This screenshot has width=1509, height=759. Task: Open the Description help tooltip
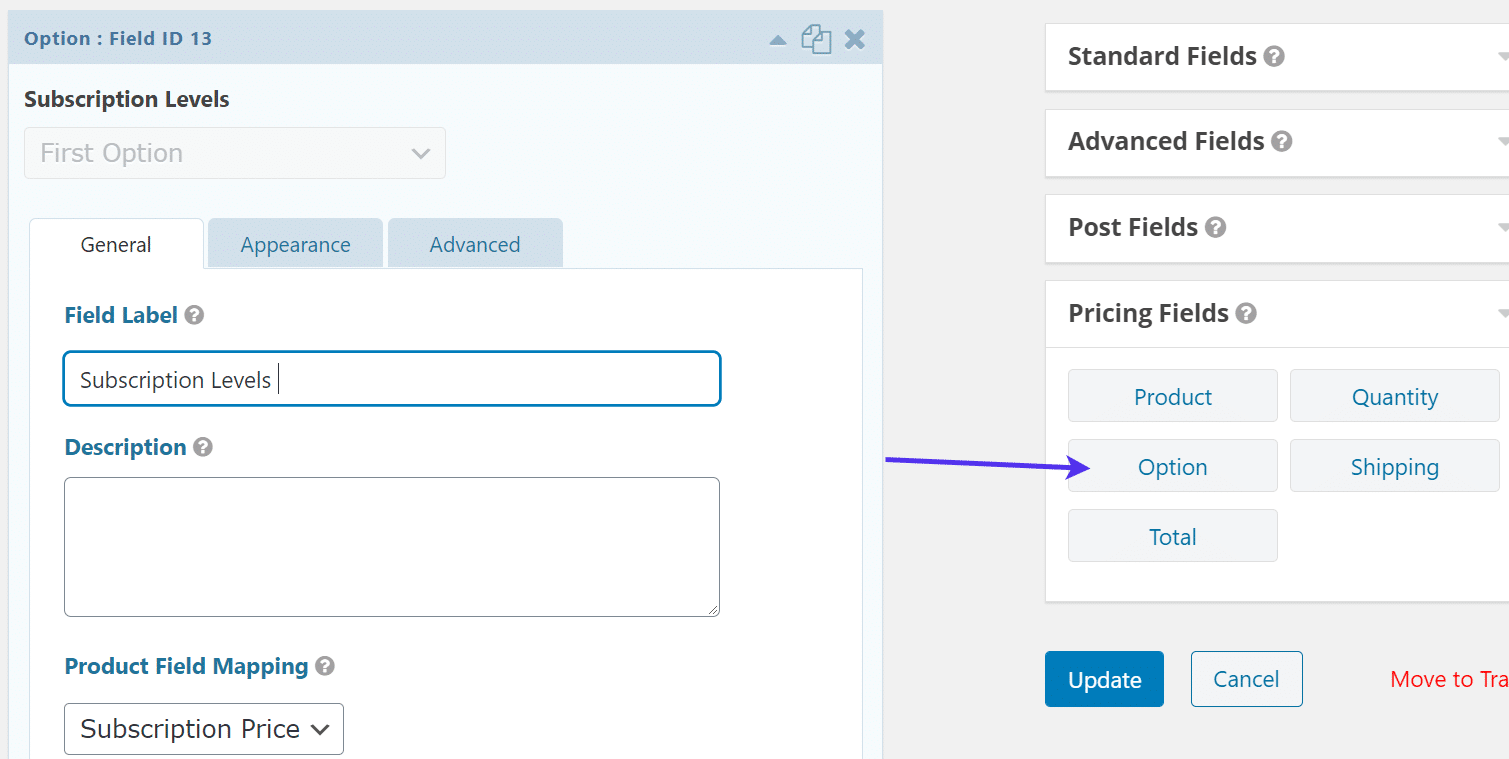204,448
